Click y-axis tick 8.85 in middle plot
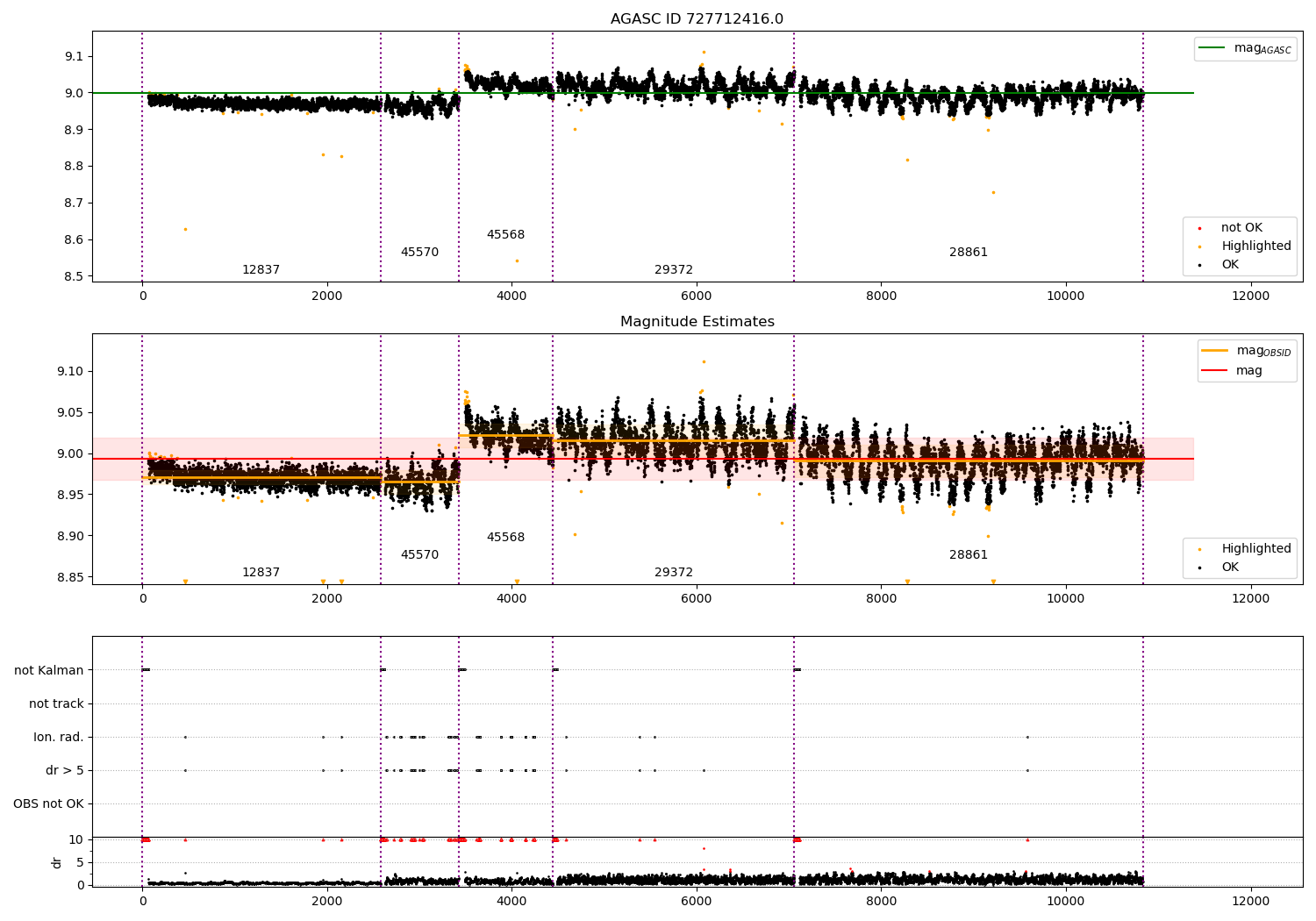Image resolution: width=1316 pixels, height=921 pixels. (71, 578)
